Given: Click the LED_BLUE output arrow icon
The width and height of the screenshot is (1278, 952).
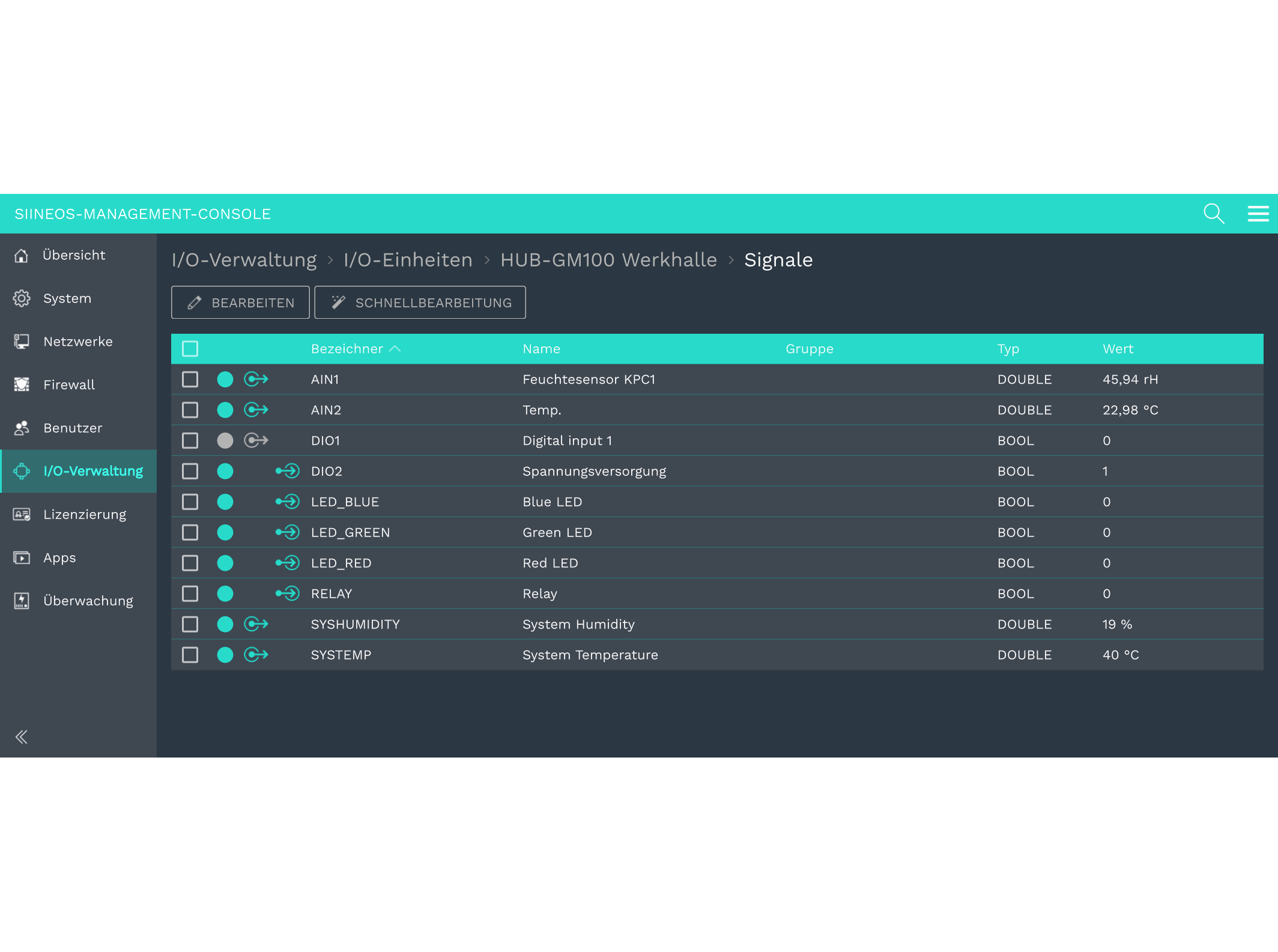Looking at the screenshot, I should coord(288,502).
